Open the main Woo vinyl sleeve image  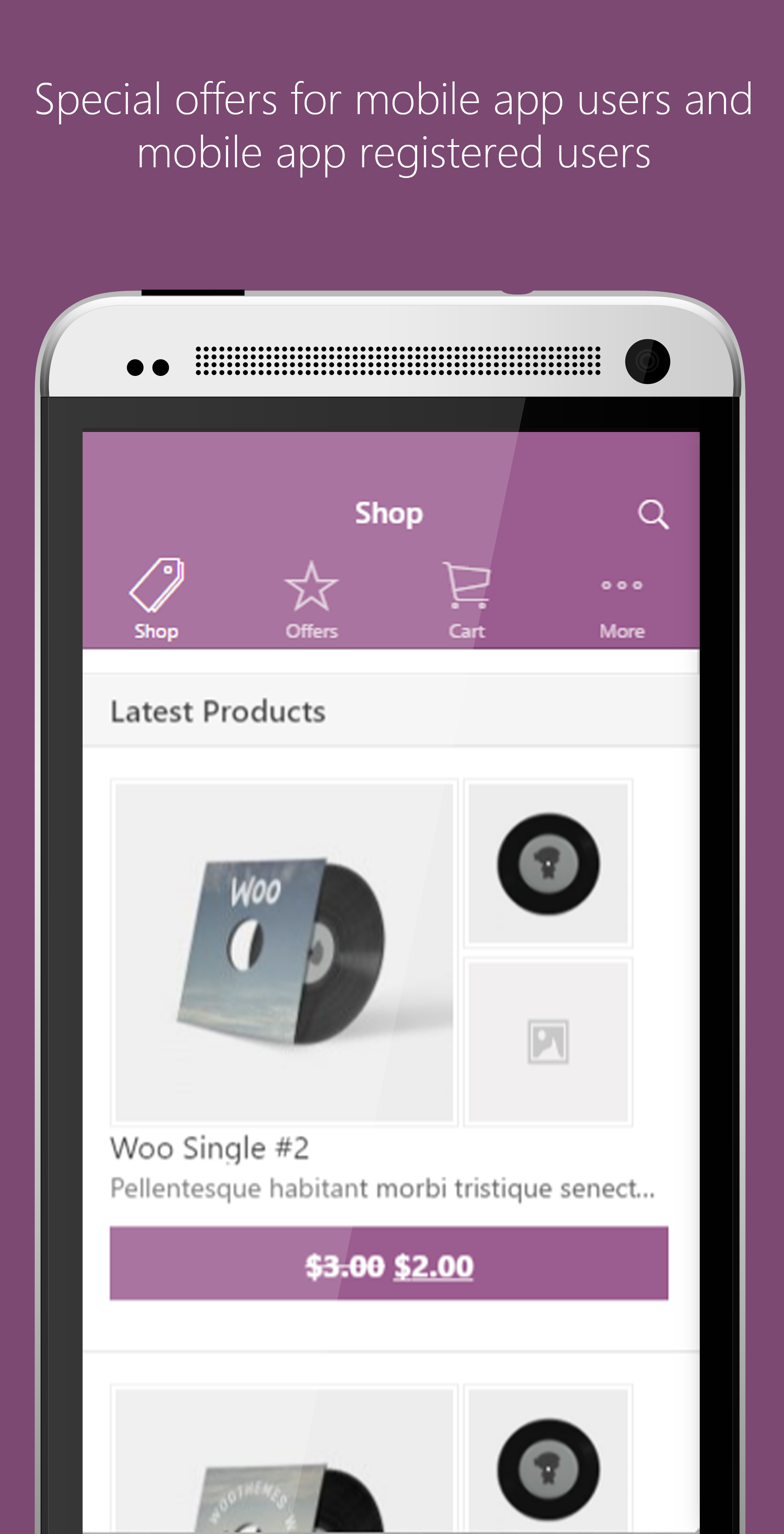tap(284, 952)
